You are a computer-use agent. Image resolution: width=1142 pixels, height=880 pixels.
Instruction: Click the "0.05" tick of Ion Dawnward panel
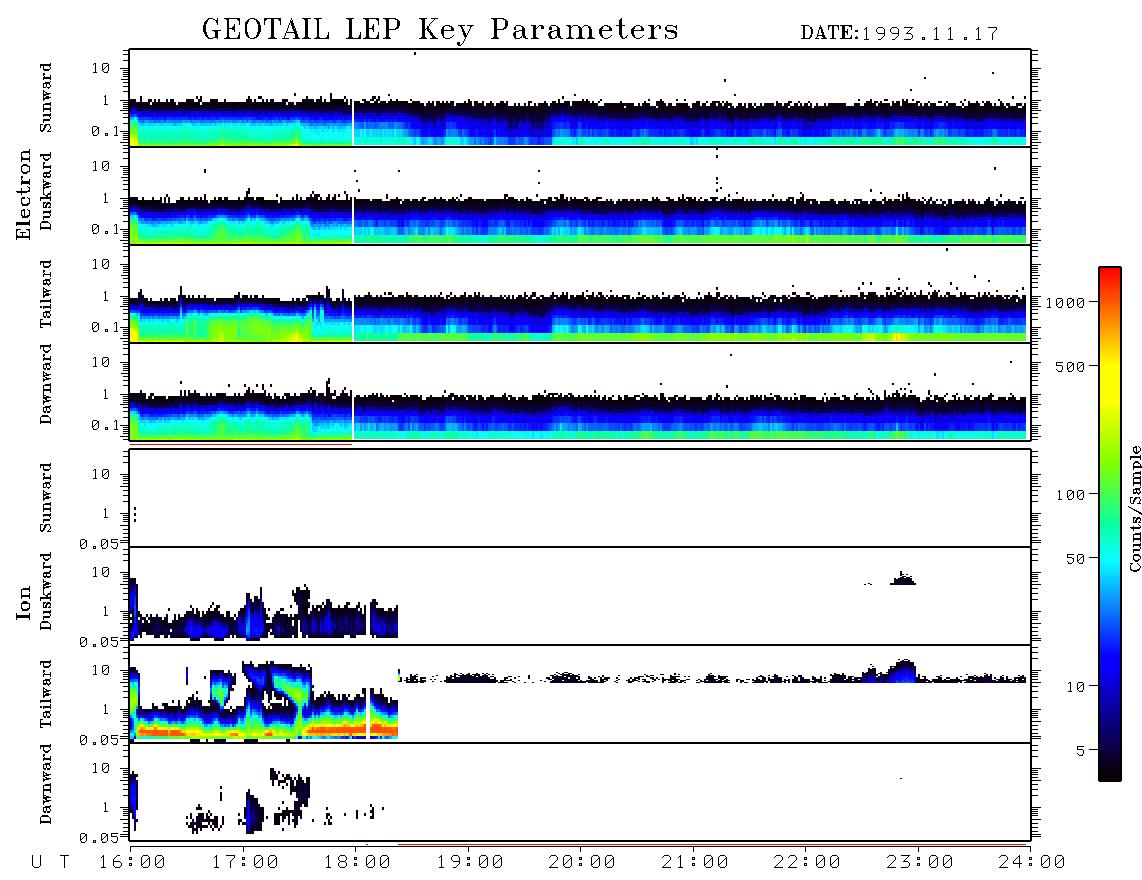(x=99, y=838)
